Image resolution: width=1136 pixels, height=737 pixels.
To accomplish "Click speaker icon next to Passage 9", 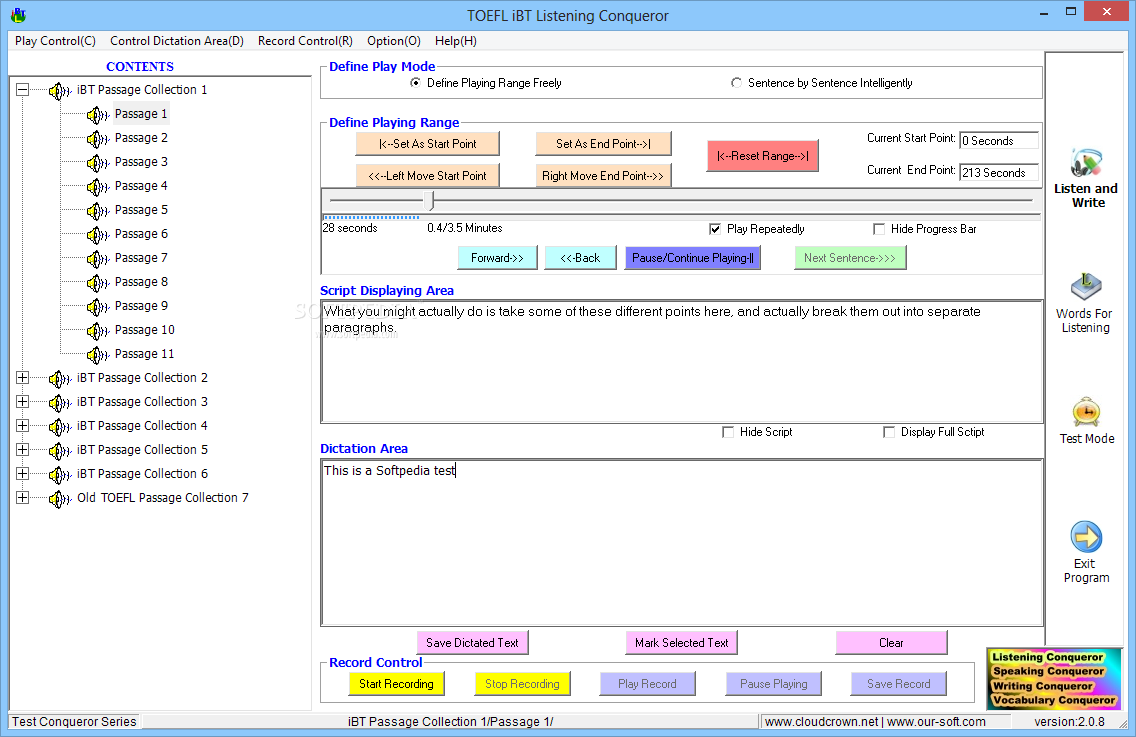I will pos(97,307).
